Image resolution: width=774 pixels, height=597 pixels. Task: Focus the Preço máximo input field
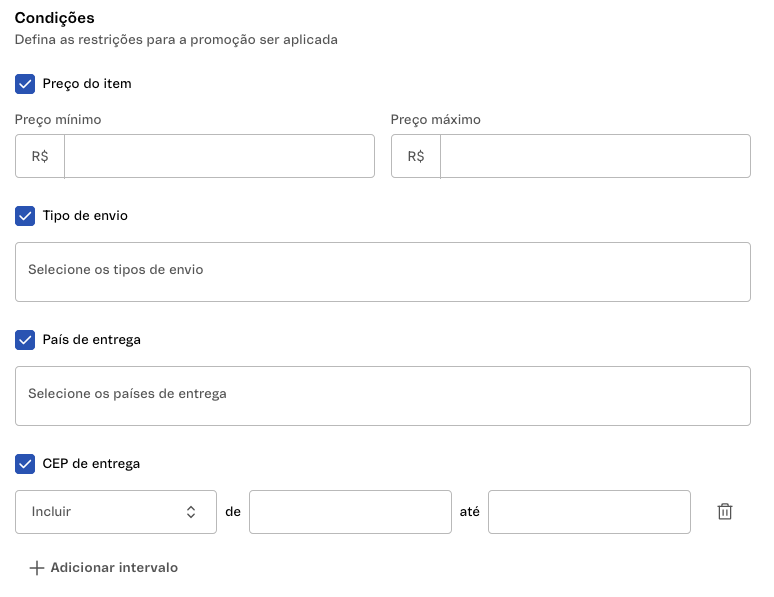(x=595, y=157)
